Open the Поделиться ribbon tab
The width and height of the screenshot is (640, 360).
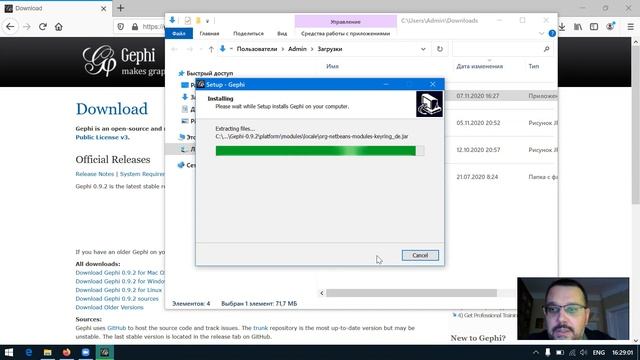[248, 33]
